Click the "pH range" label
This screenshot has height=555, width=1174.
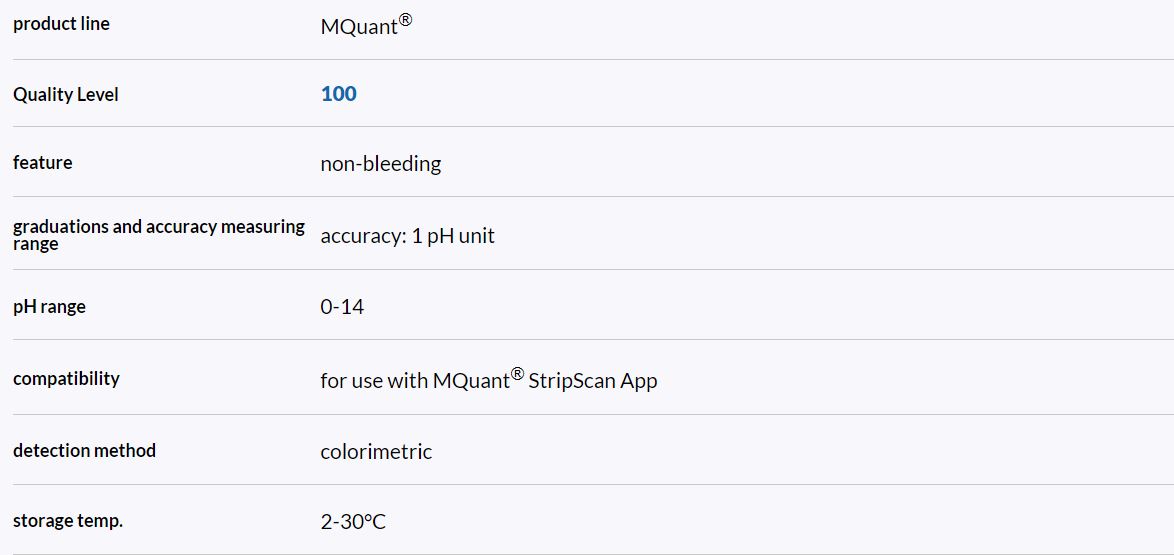click(x=49, y=307)
